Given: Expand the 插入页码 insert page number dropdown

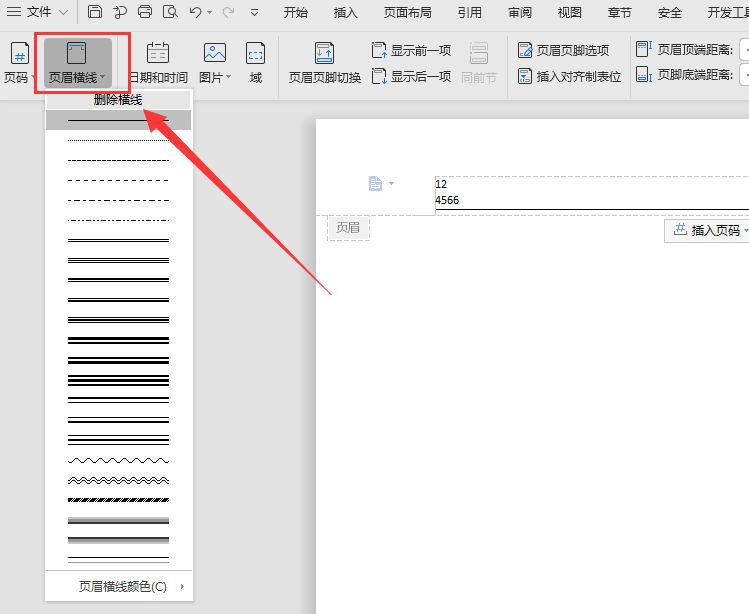Looking at the screenshot, I should click(708, 230).
